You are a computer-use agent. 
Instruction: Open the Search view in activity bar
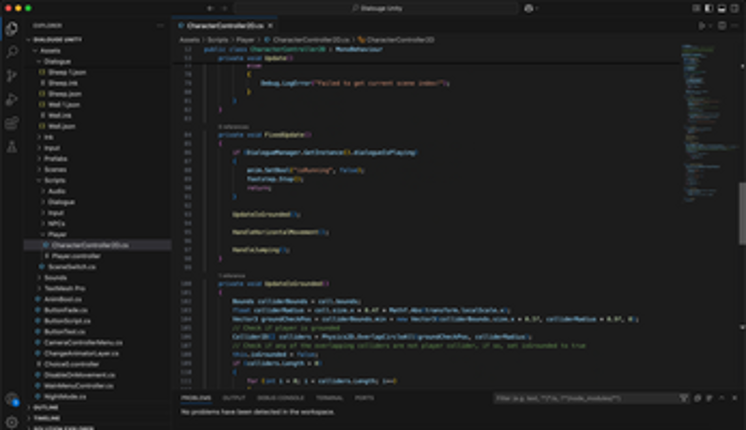(x=12, y=52)
